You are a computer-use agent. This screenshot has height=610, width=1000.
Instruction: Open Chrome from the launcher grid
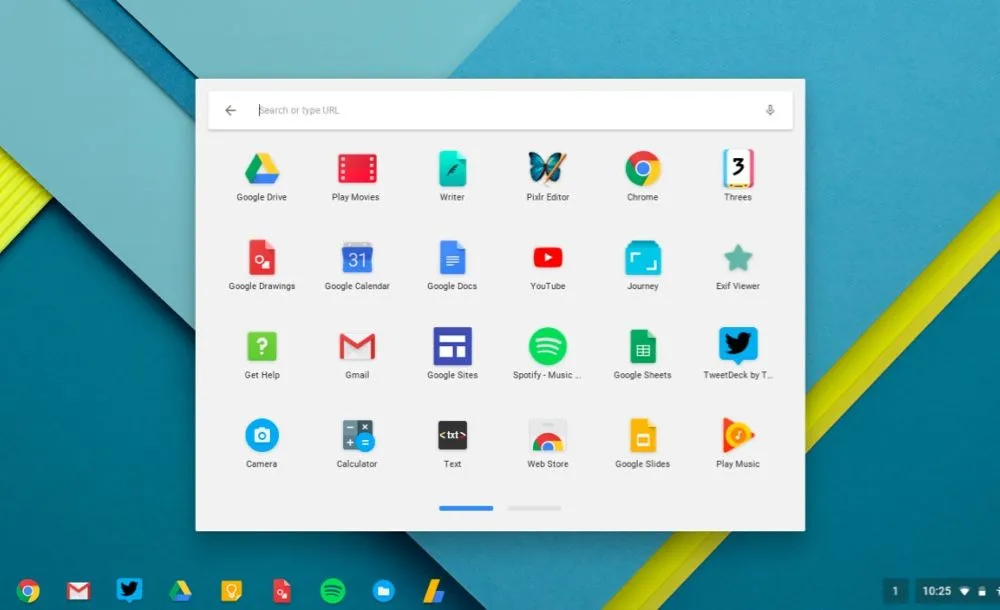643,169
